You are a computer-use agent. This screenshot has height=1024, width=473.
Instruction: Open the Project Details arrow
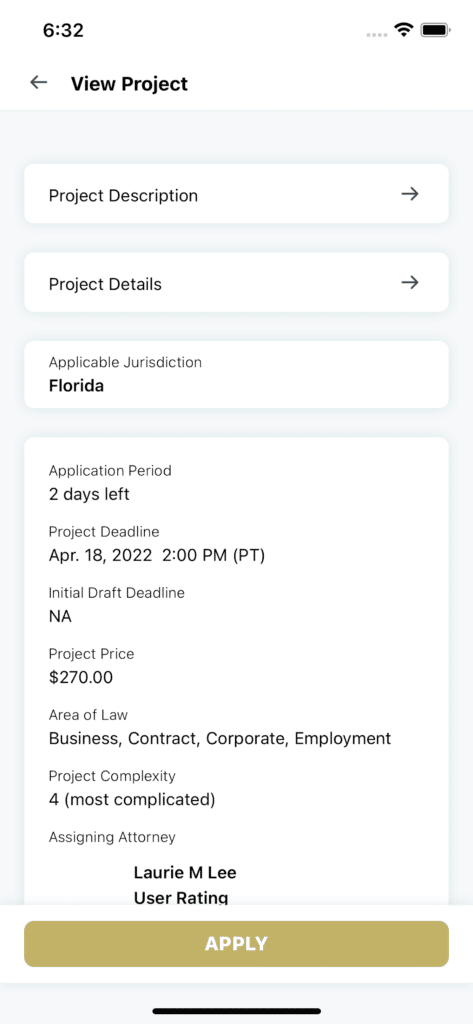coord(410,283)
